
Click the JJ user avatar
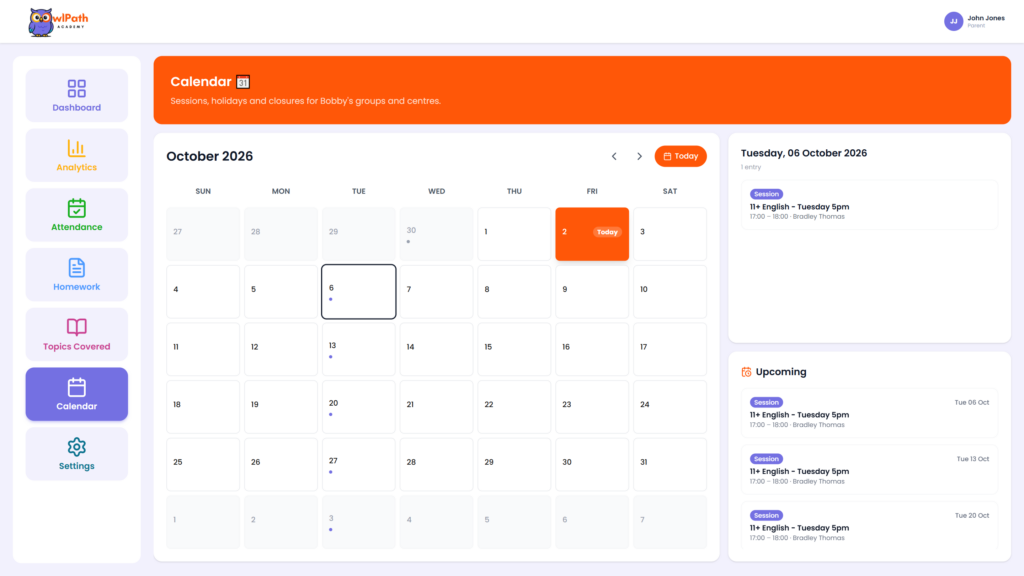point(953,21)
